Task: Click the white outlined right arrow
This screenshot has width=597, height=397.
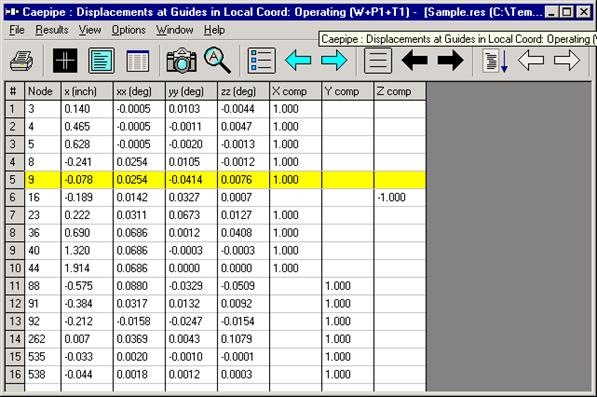Action: coord(567,61)
